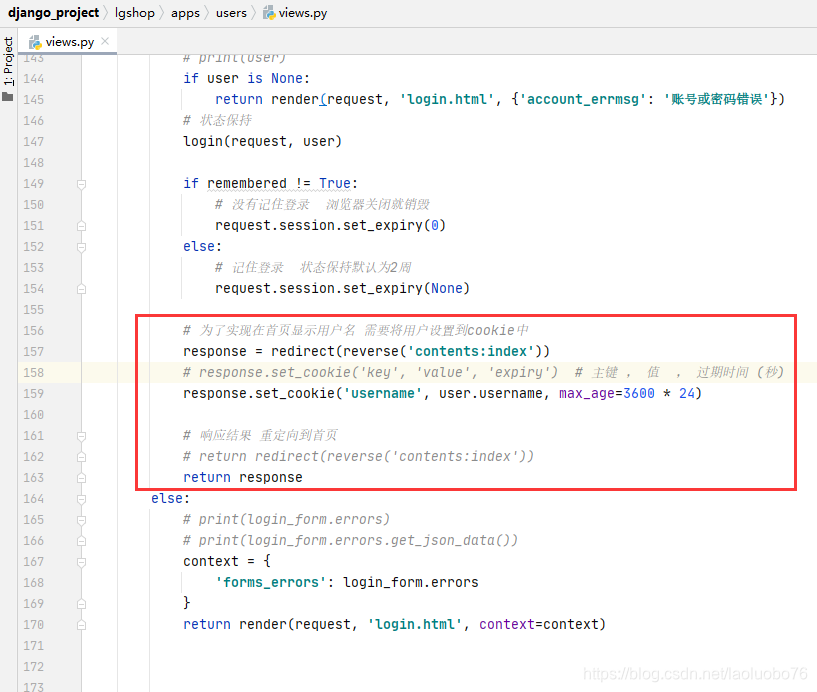
Task: Collapse fold marker at line 170
Action: tap(81, 625)
